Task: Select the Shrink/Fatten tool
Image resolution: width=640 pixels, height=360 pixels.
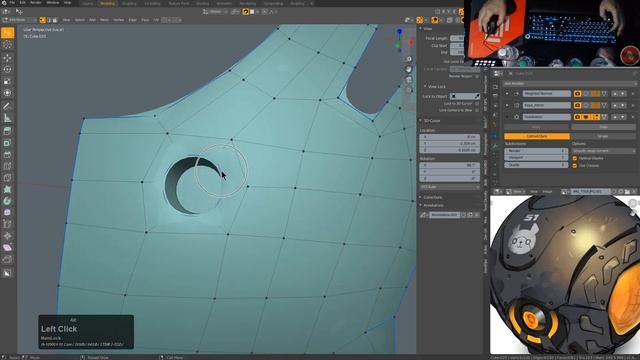Action: coord(7,236)
